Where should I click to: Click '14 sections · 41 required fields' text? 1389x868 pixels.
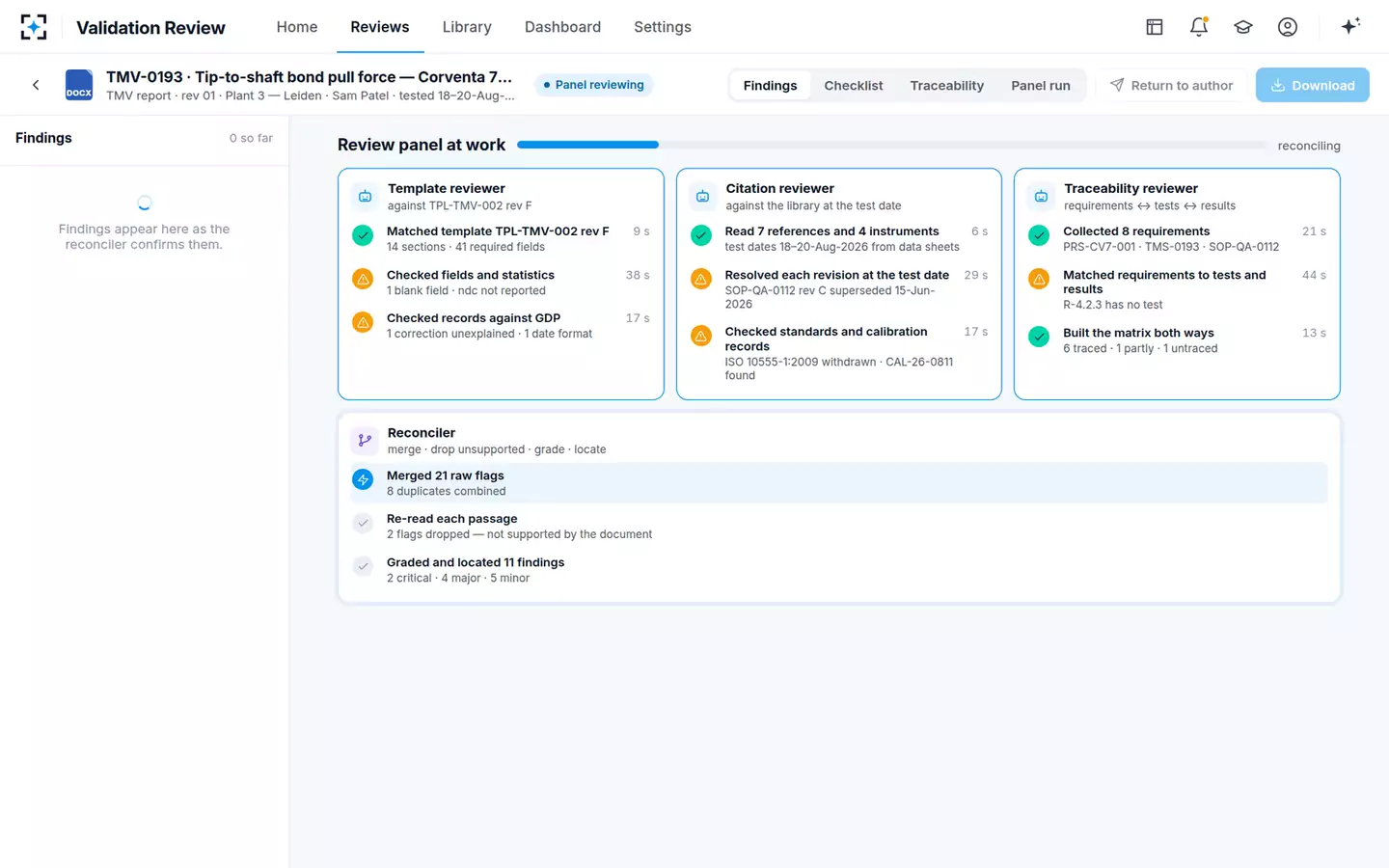466,247
